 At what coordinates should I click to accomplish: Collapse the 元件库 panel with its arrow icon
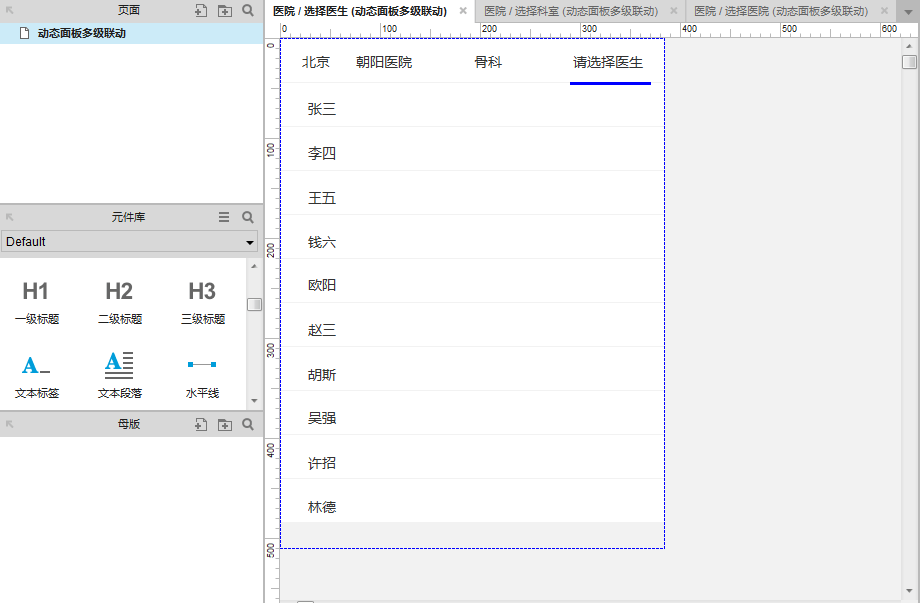tap(9, 216)
